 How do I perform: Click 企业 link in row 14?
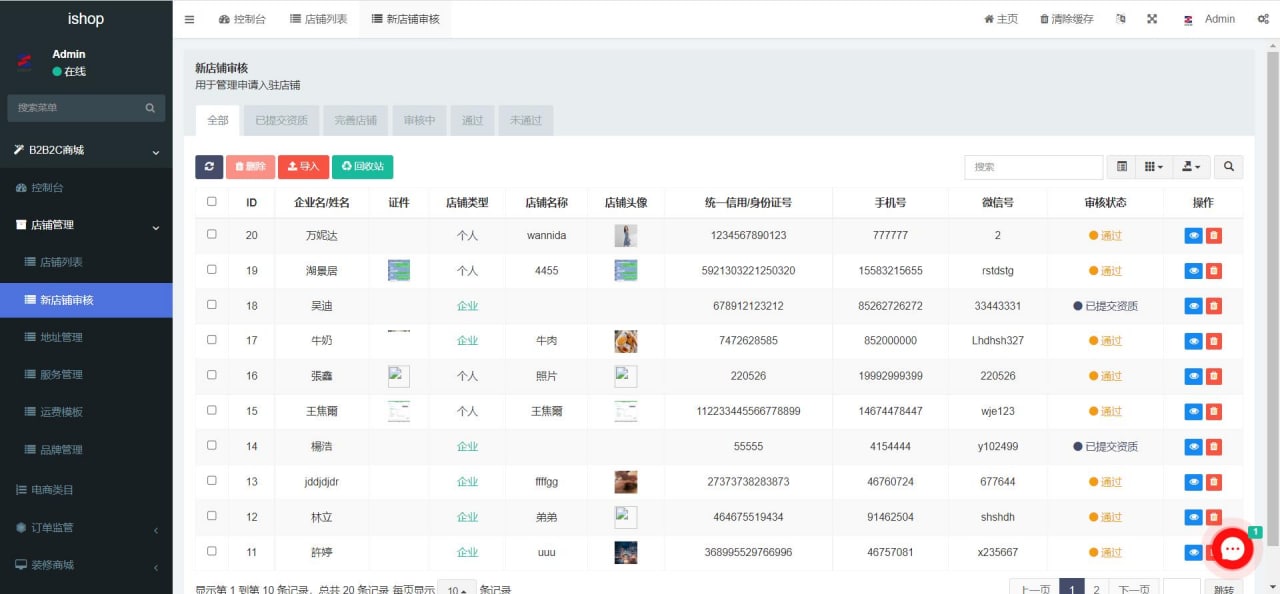pos(467,447)
